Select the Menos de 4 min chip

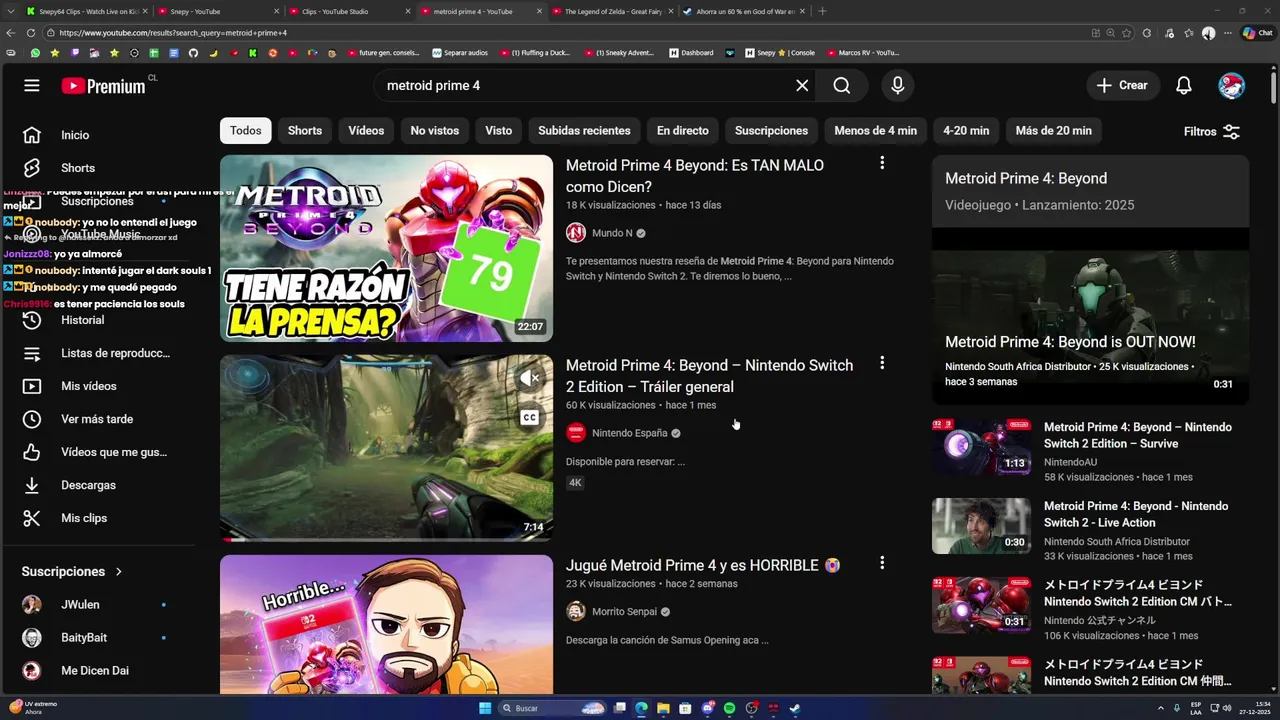tap(876, 131)
